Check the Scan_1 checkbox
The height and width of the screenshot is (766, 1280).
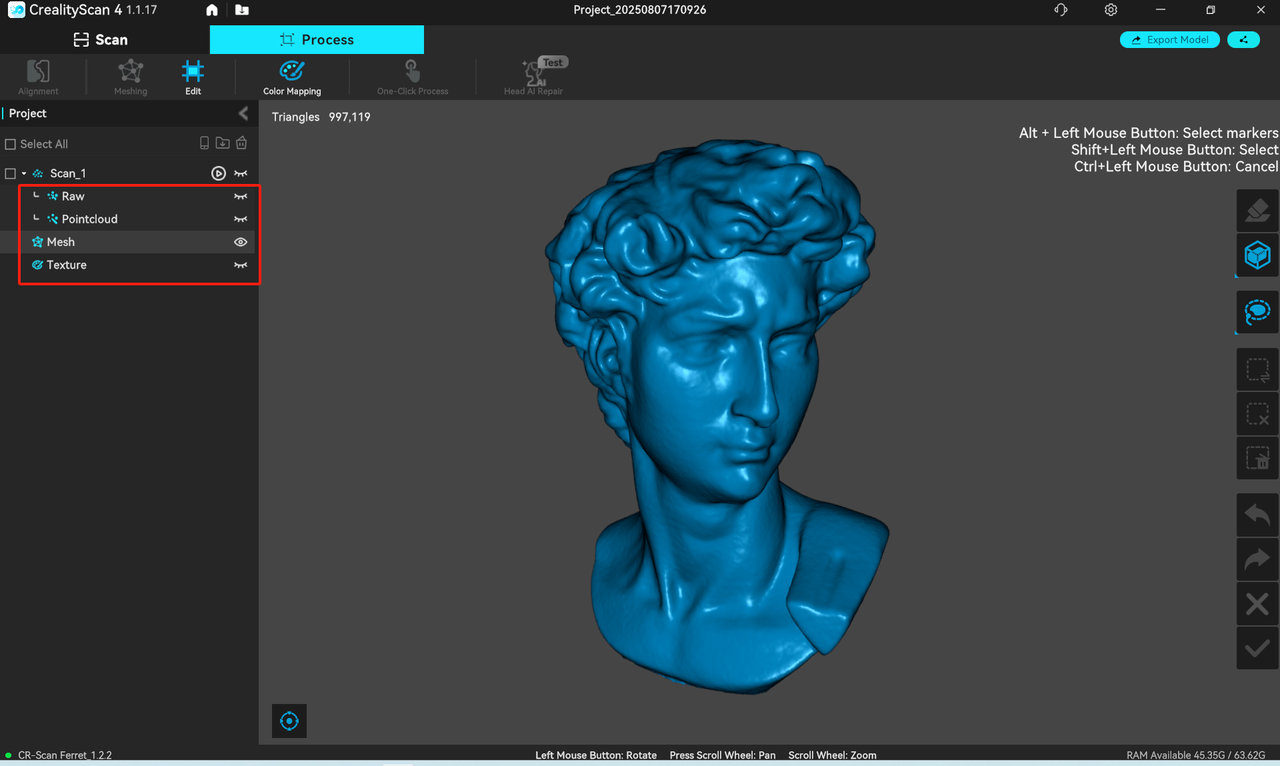coord(11,174)
